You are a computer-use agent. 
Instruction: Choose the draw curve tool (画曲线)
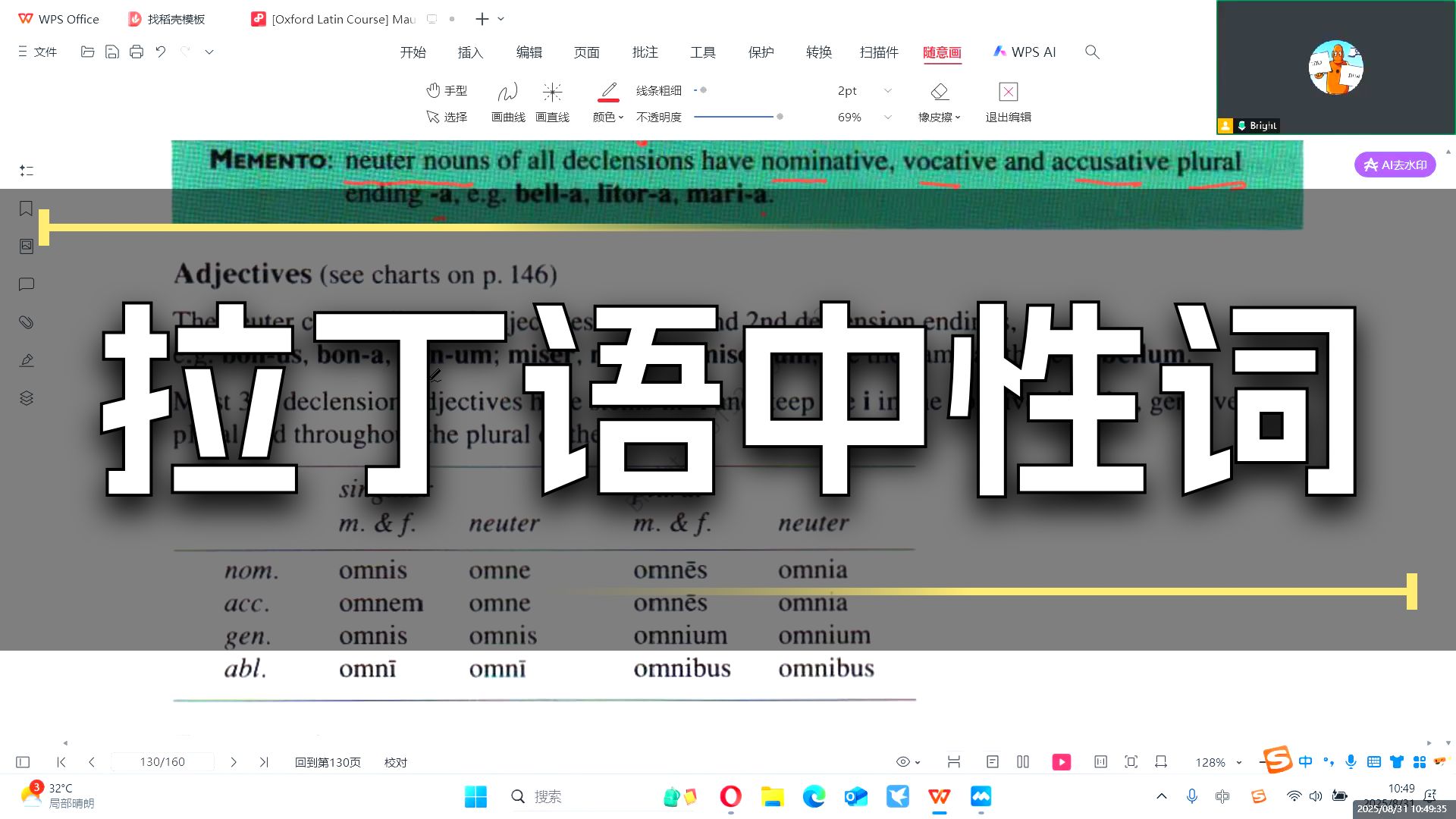(507, 102)
